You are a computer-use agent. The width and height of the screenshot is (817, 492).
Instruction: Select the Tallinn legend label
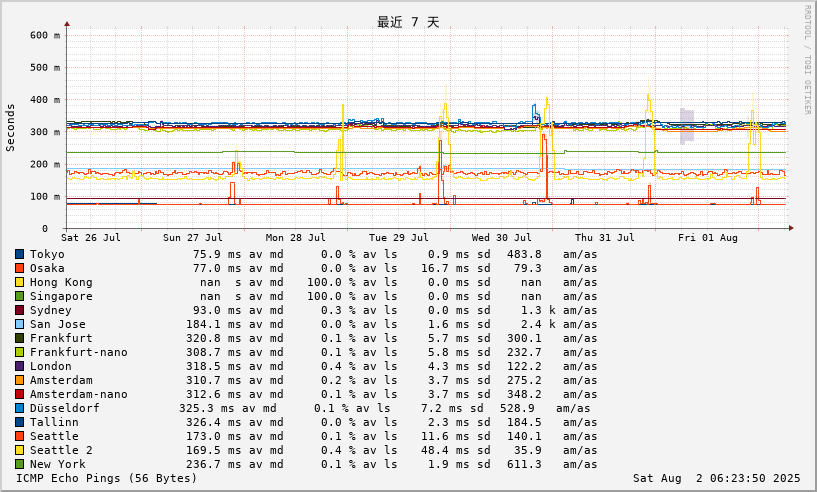coord(54,423)
